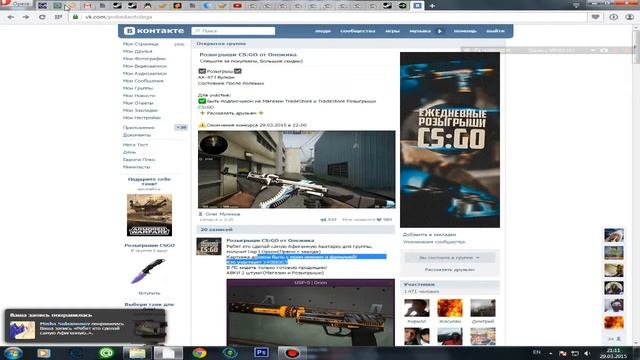Open the ежедневные розыгрыши CS:GO group avatar
Image resolution: width=640 pixels, height=360 pixels.
pyautogui.click(x=450, y=140)
